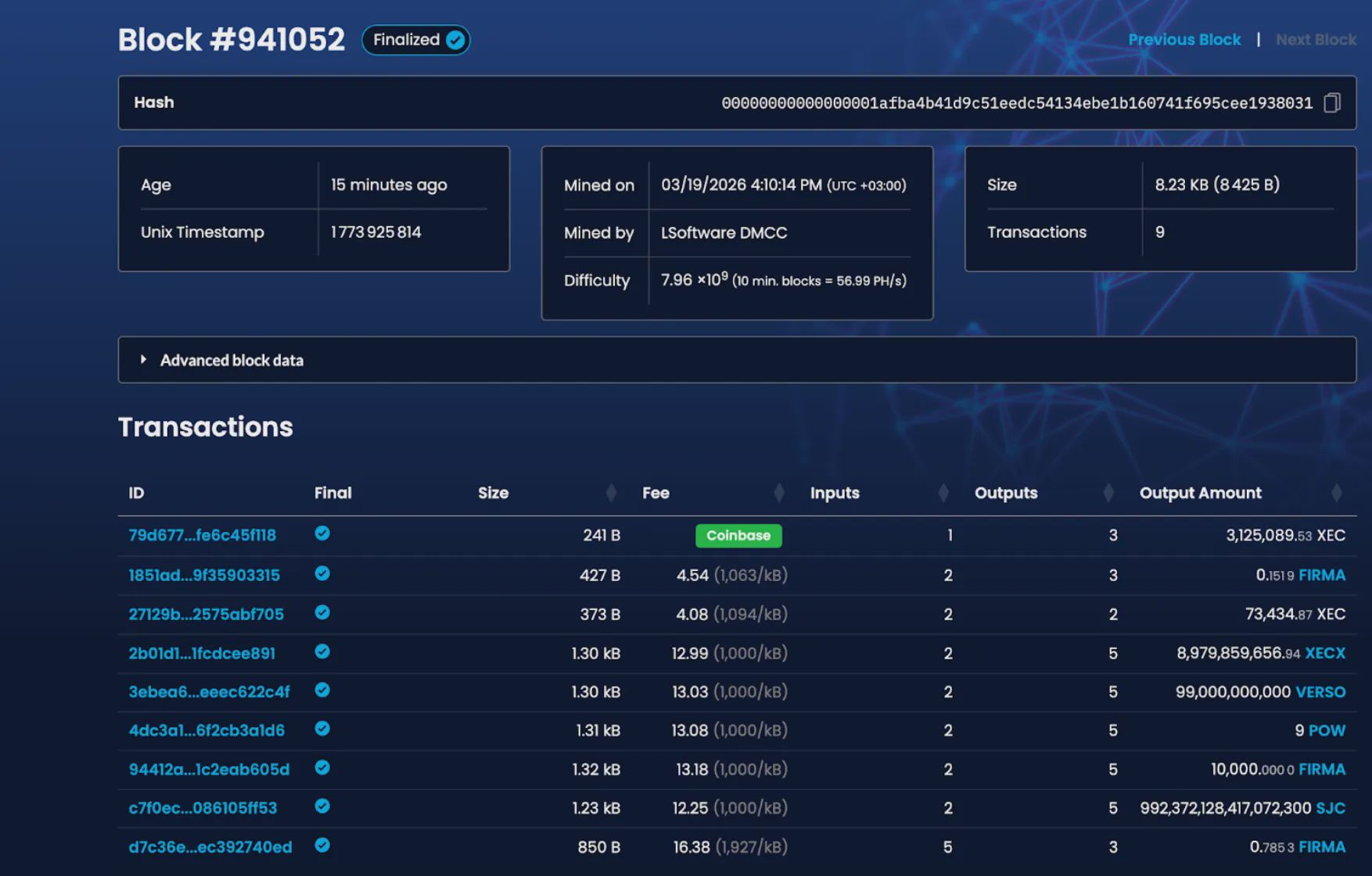1372x876 pixels.
Task: Expand the Advanced block data section
Action: (737, 360)
